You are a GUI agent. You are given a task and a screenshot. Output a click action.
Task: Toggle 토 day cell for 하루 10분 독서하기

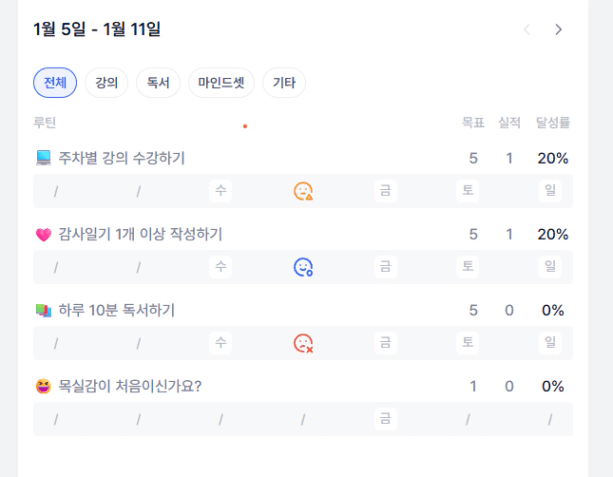point(467,343)
